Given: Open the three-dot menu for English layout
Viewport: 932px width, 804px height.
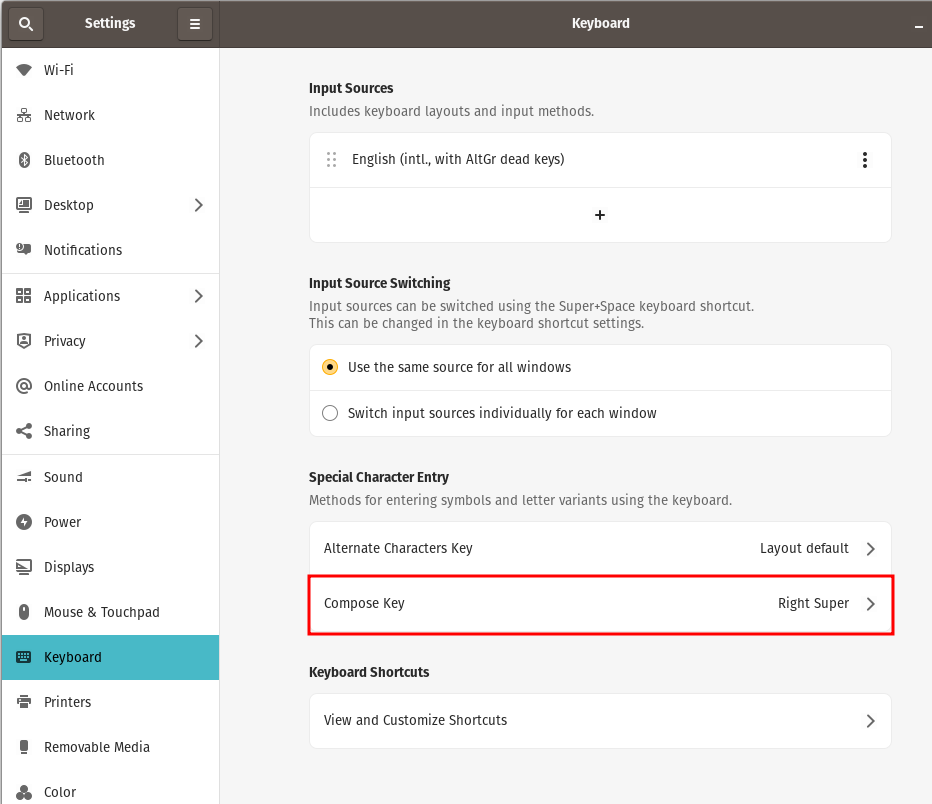Looking at the screenshot, I should (864, 160).
